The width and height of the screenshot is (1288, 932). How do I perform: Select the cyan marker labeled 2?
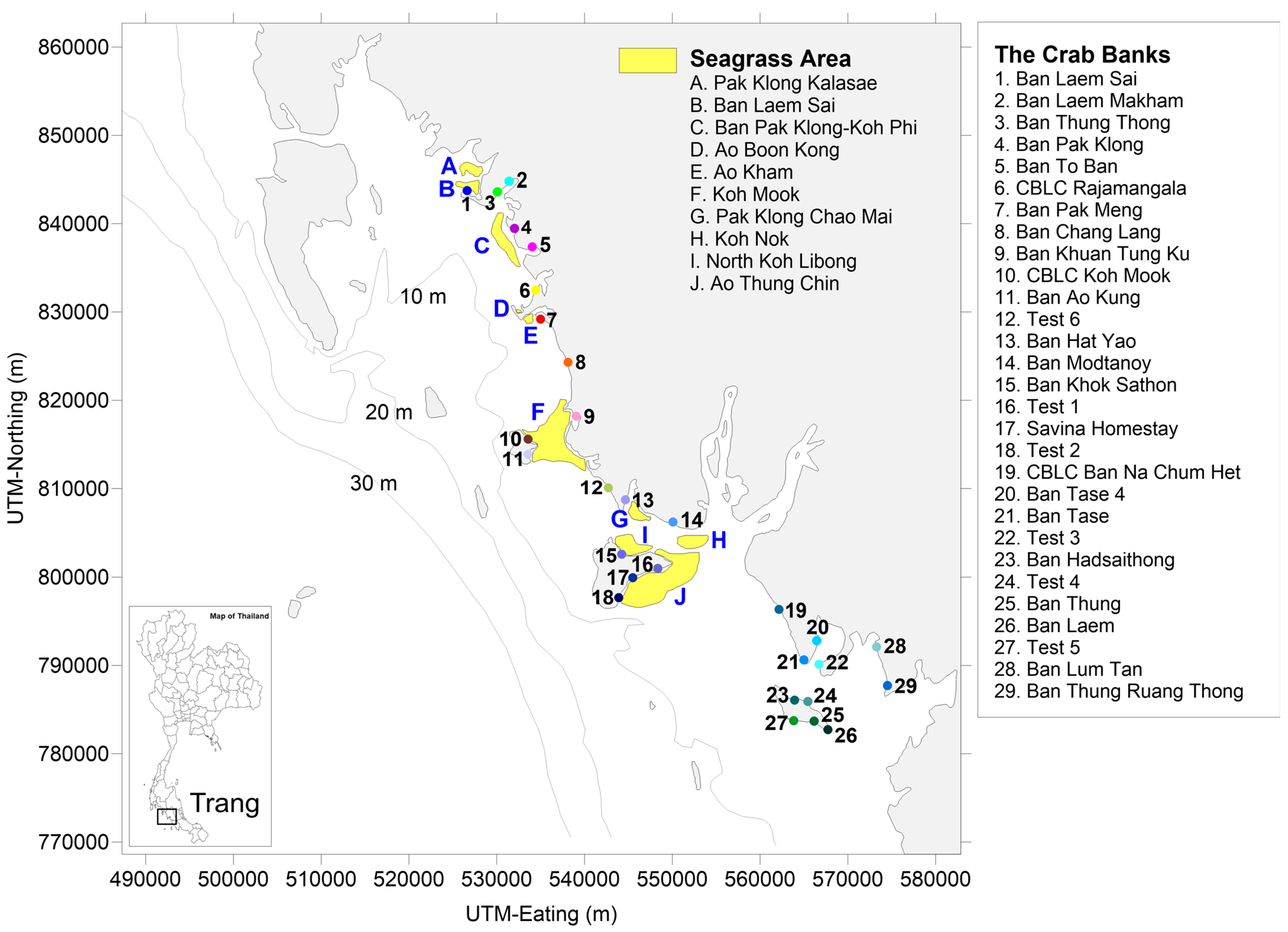tap(509, 181)
